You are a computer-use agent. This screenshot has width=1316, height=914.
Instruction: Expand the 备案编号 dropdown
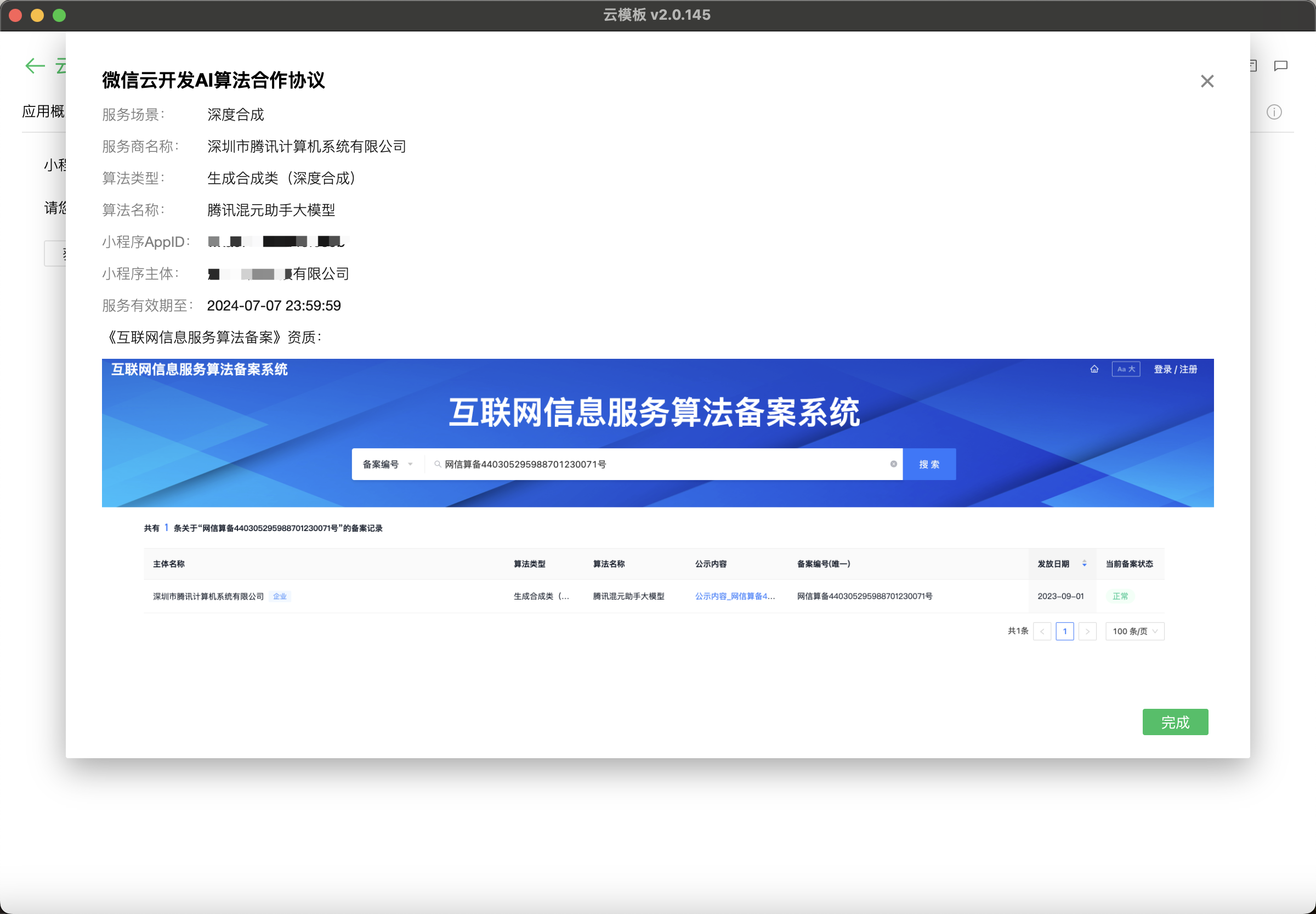point(388,465)
